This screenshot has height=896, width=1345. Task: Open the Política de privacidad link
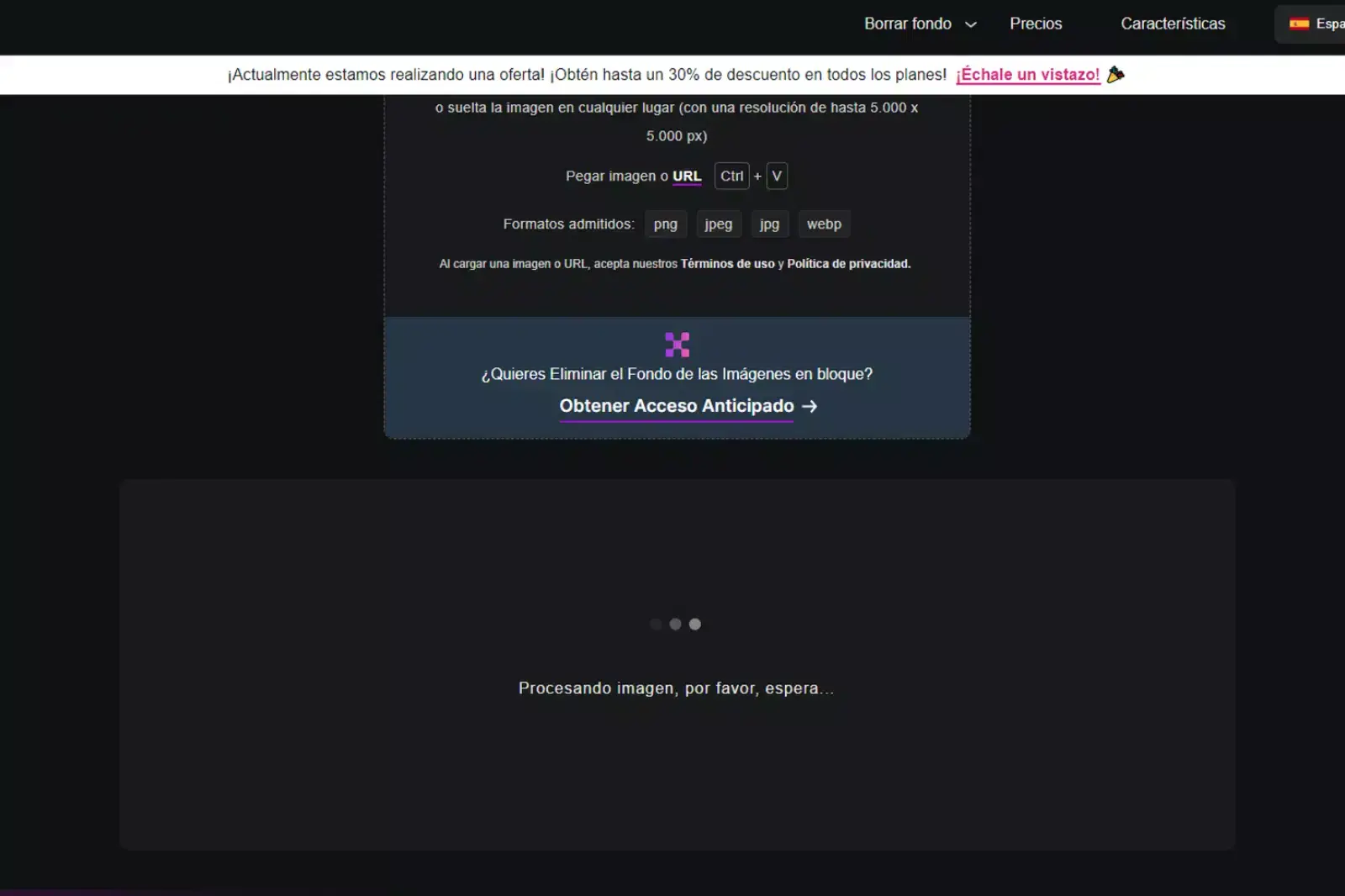(x=848, y=264)
